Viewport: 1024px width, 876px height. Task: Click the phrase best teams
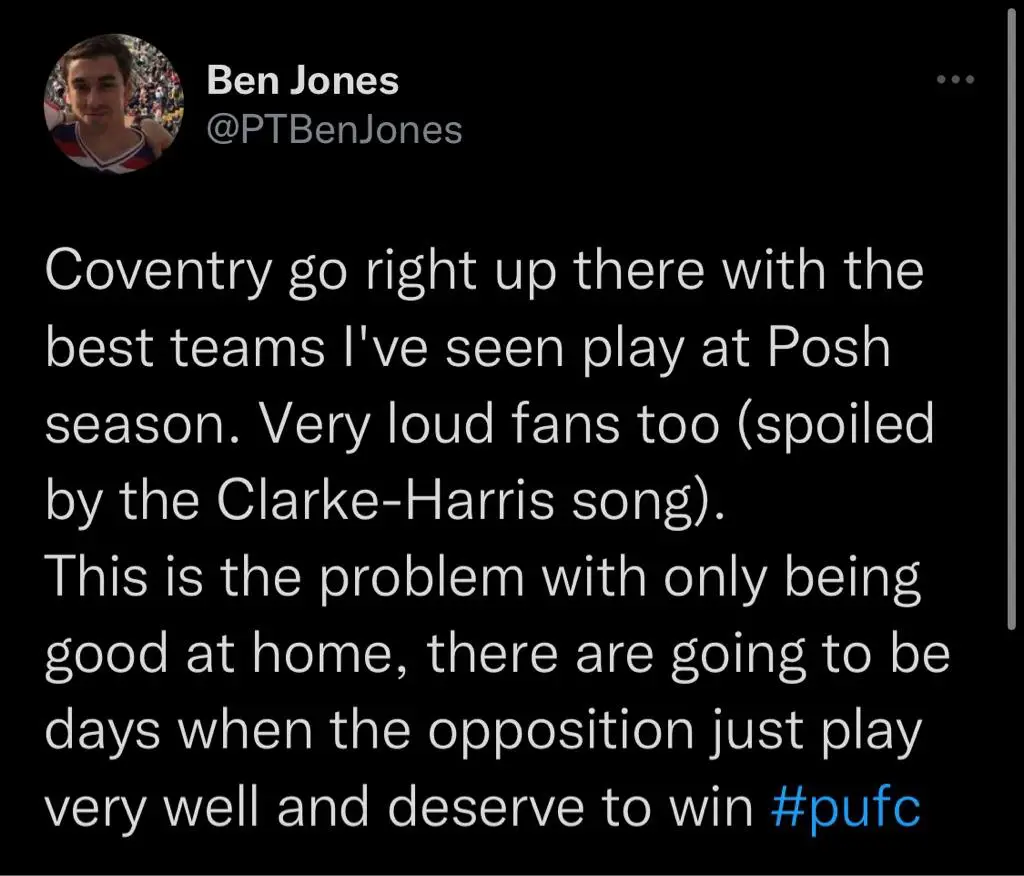(x=185, y=348)
